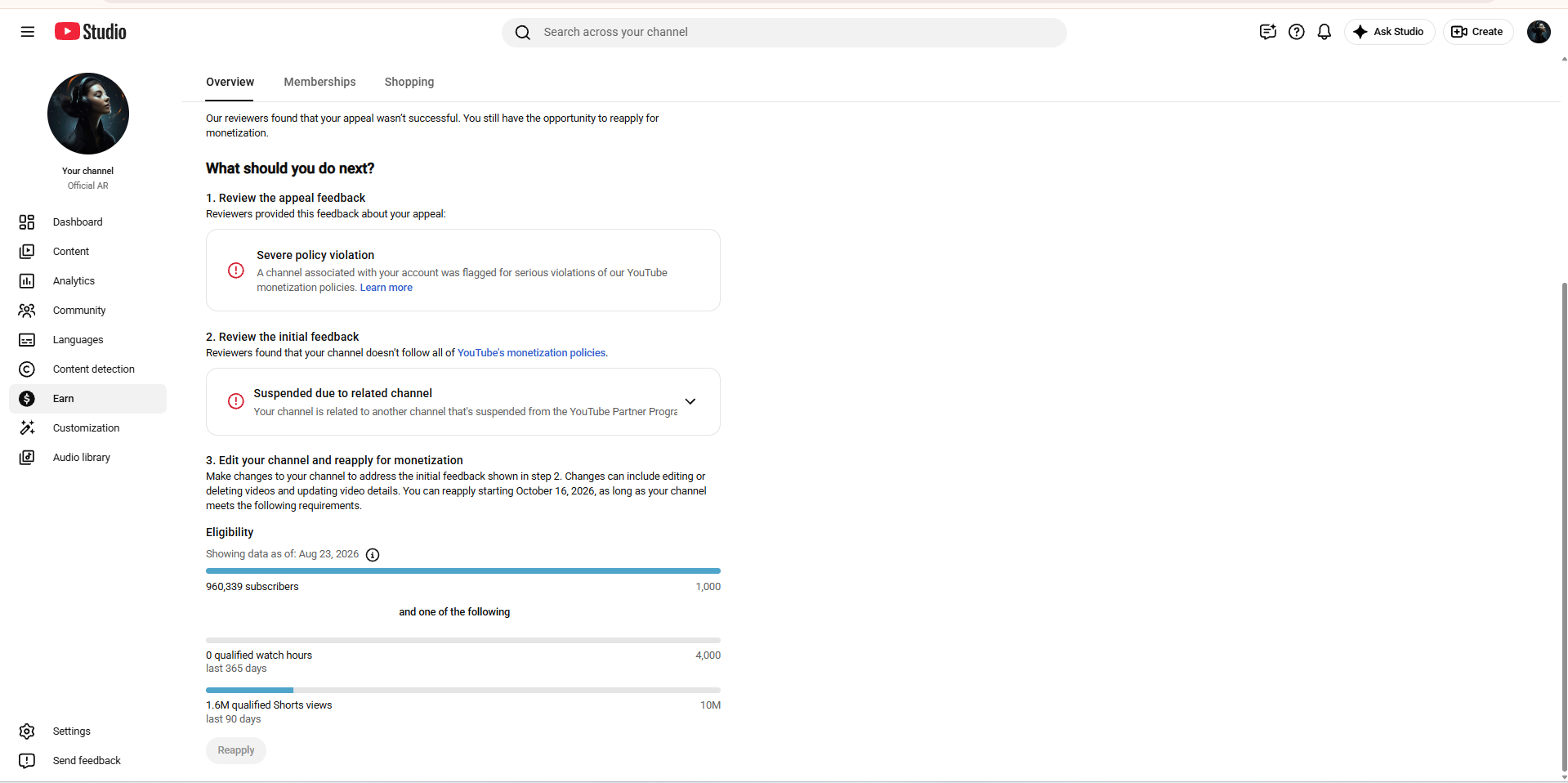Screen dimensions: 1568x783
Task: Switch to the Shopping tab
Action: point(409,82)
